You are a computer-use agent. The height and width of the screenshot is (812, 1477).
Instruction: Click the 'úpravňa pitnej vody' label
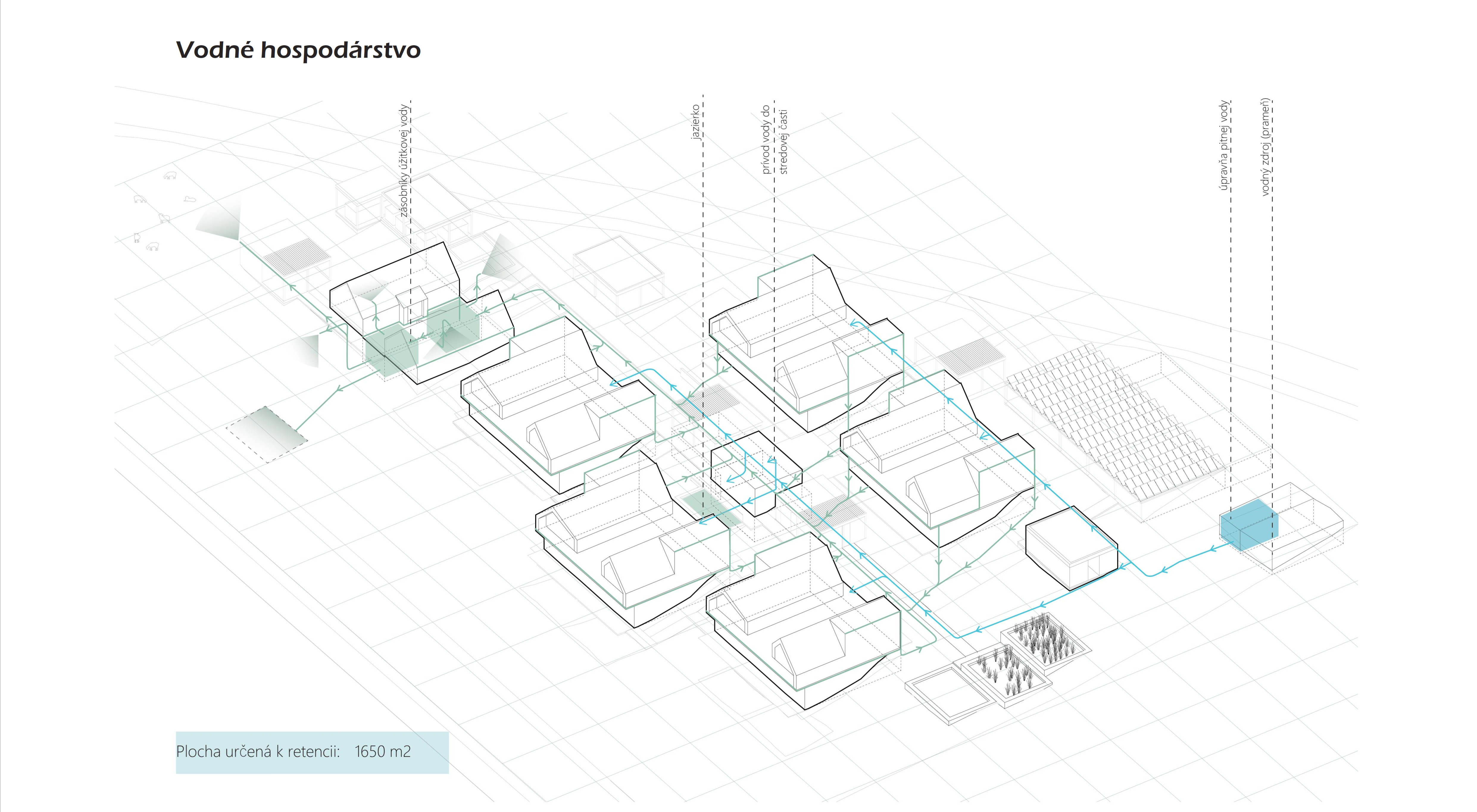(x=1224, y=145)
